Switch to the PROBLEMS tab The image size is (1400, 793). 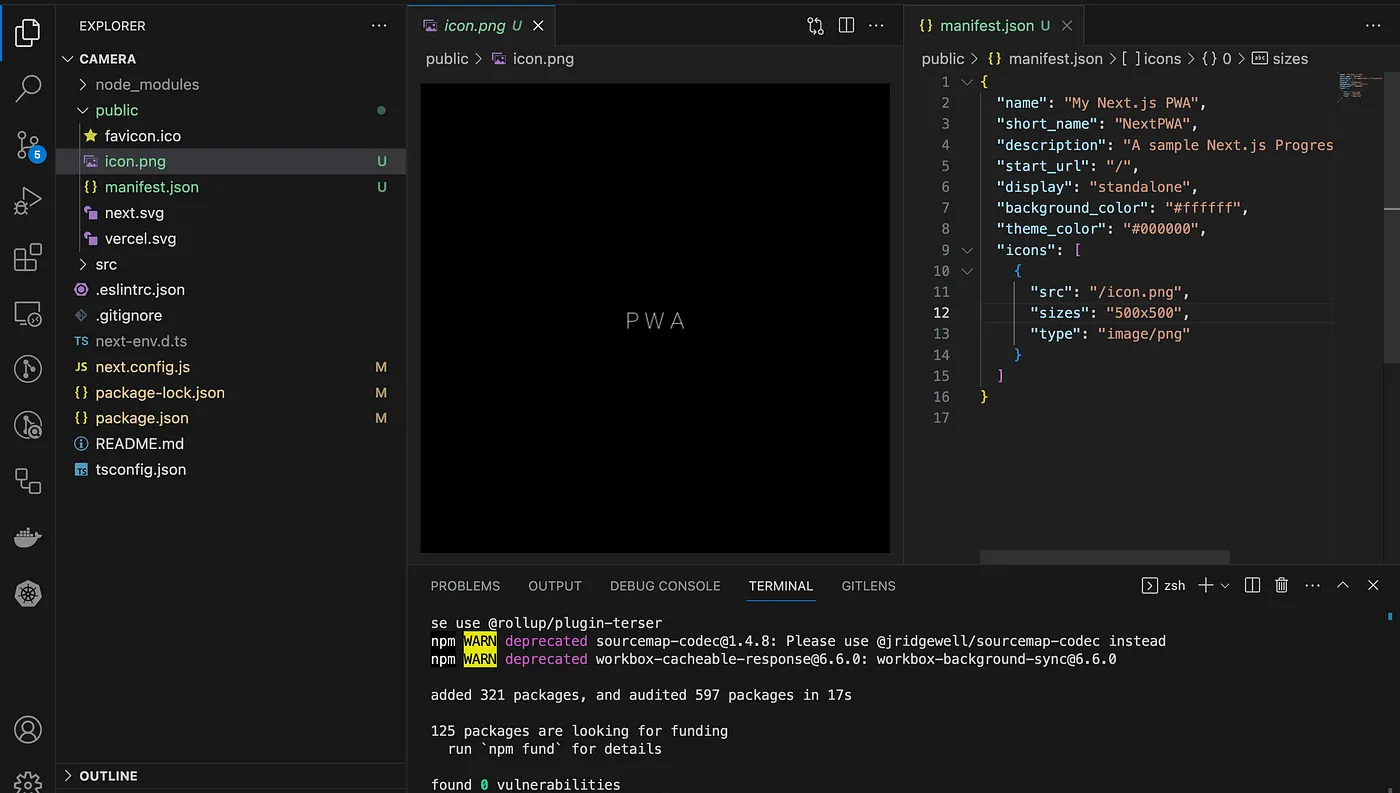[465, 586]
